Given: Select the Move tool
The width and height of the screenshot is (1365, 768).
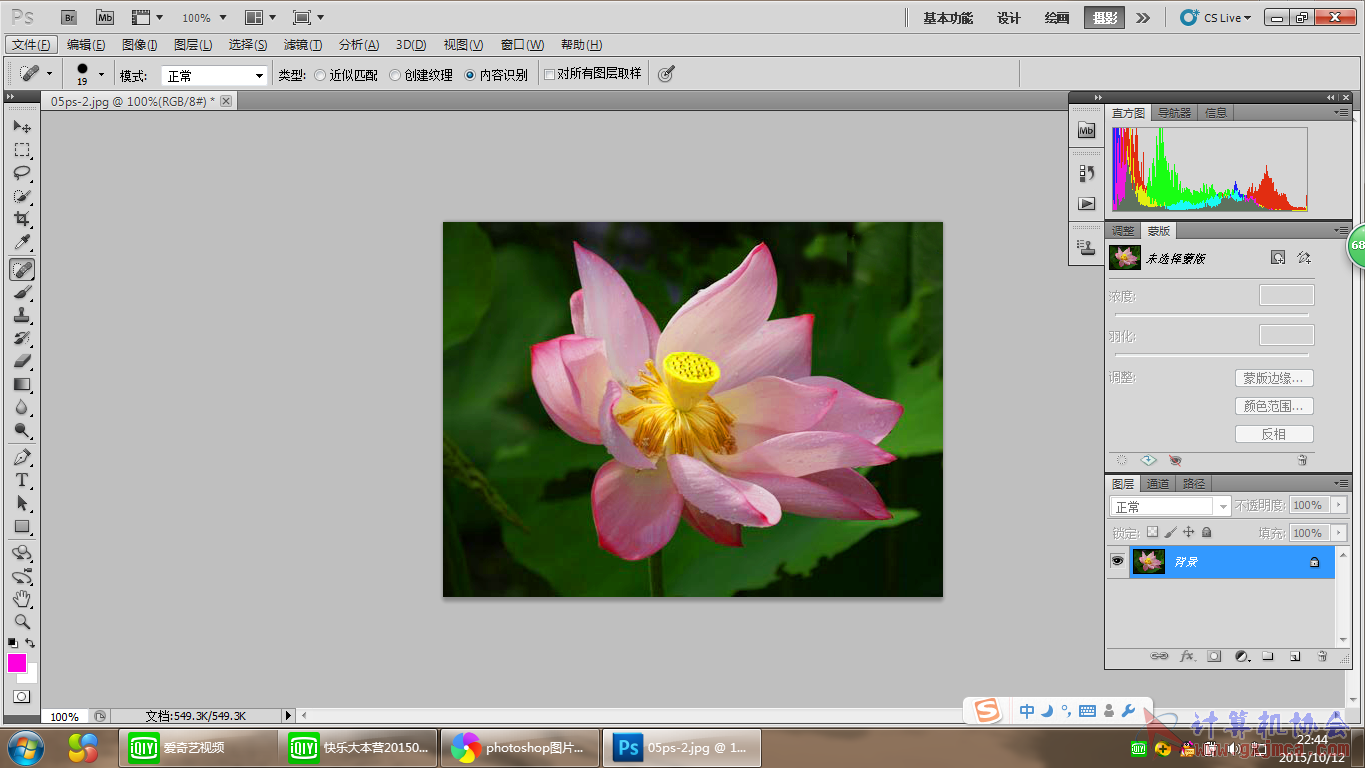Looking at the screenshot, I should (x=22, y=127).
